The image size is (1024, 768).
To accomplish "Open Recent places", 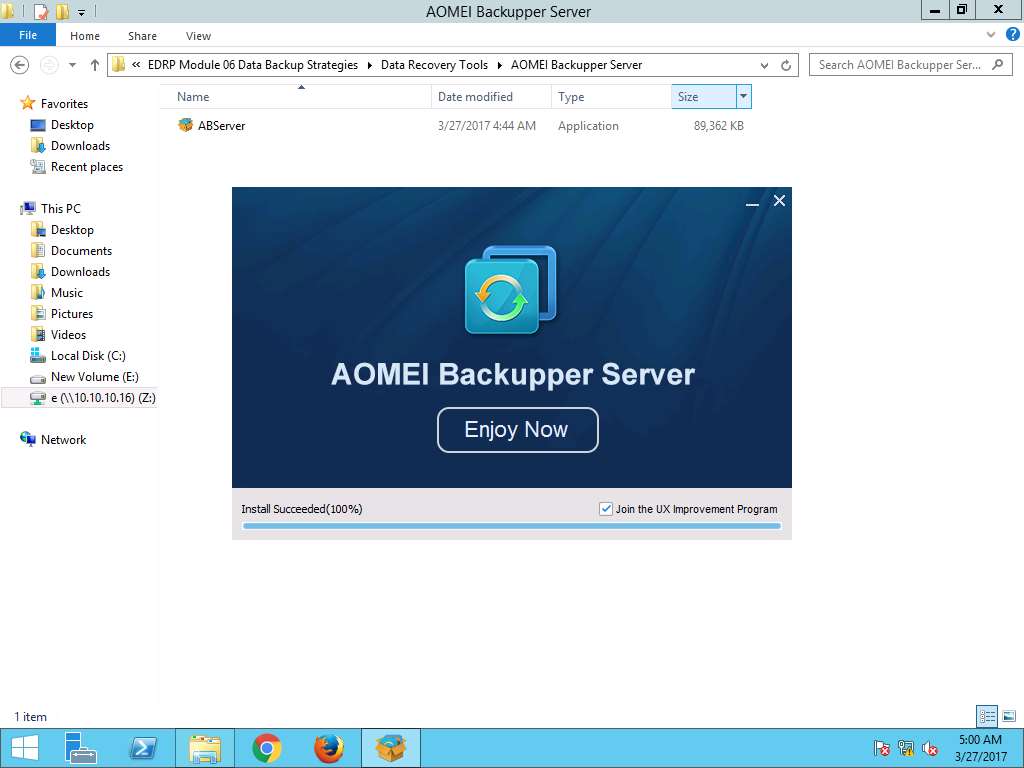I will tap(86, 167).
